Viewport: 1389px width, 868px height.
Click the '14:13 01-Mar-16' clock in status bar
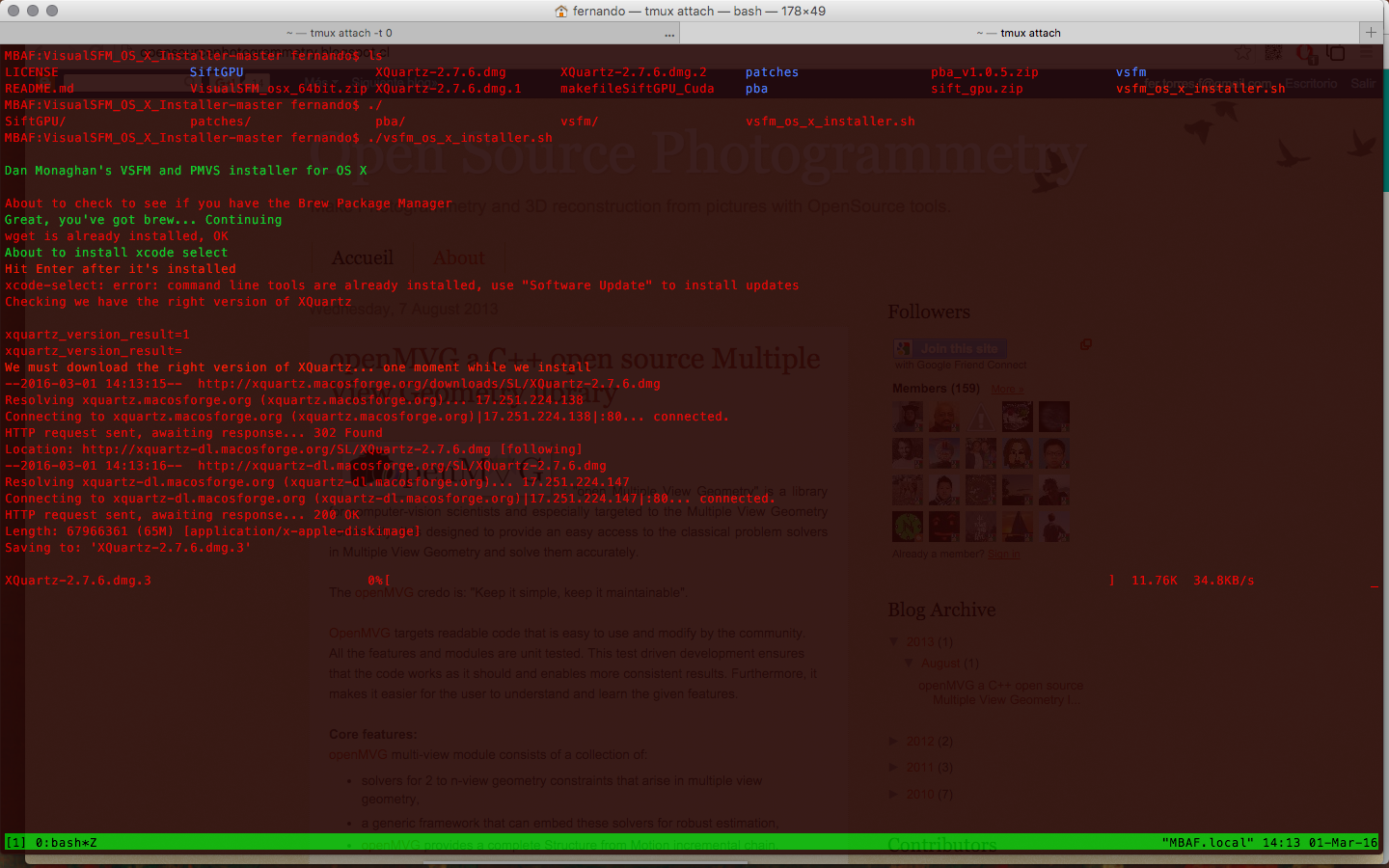coord(1321,843)
